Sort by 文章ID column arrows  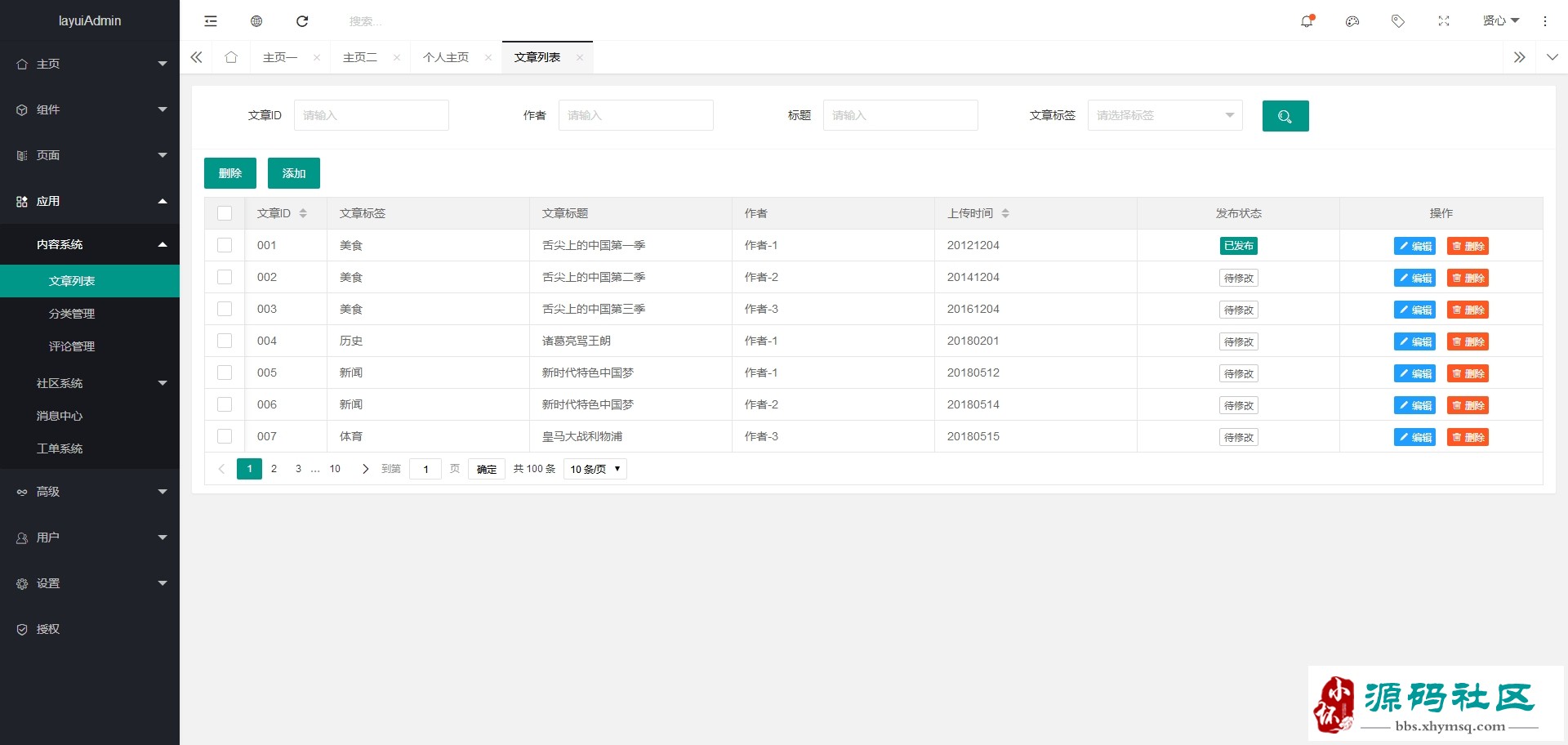[x=303, y=213]
